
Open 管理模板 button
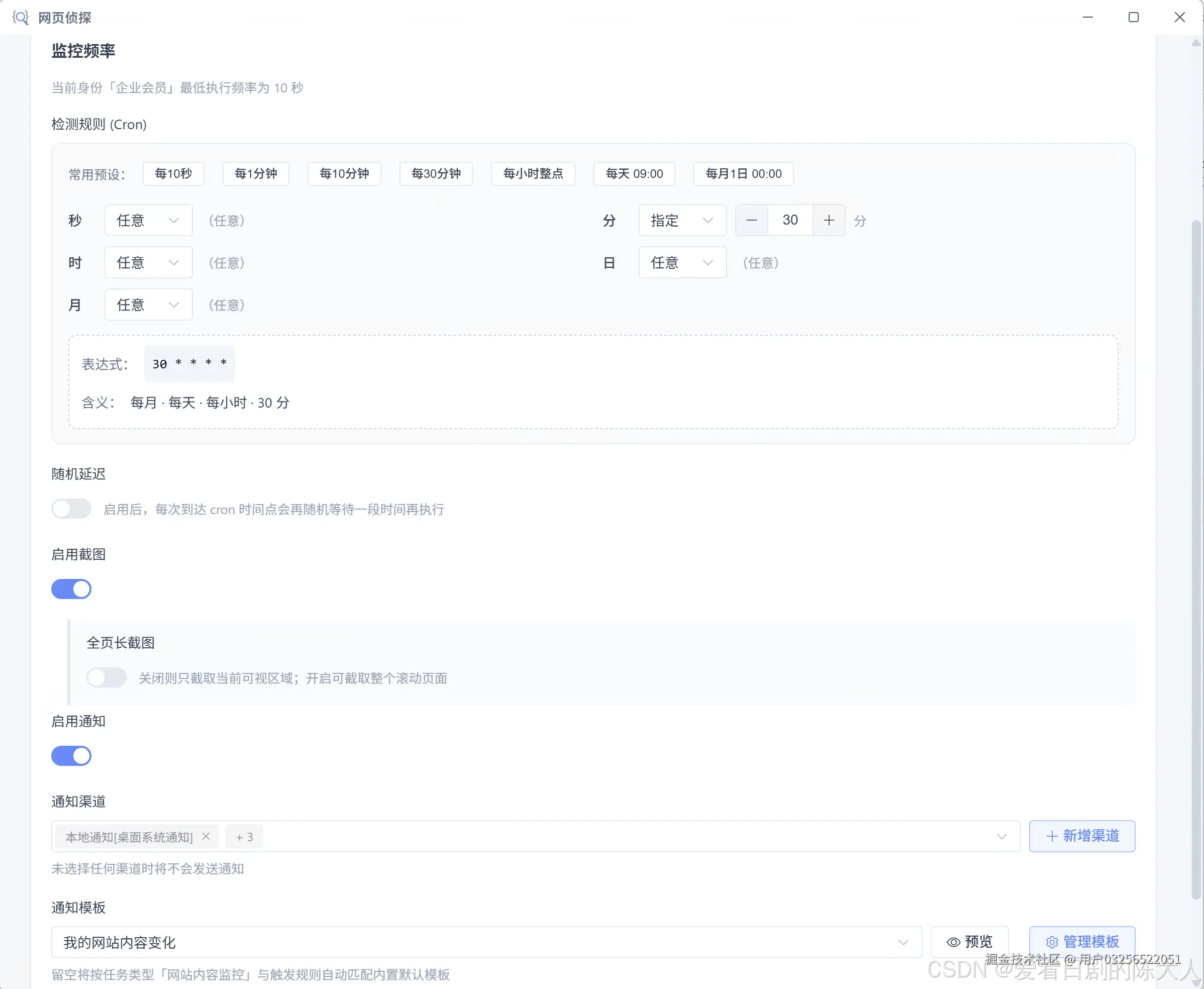1082,942
